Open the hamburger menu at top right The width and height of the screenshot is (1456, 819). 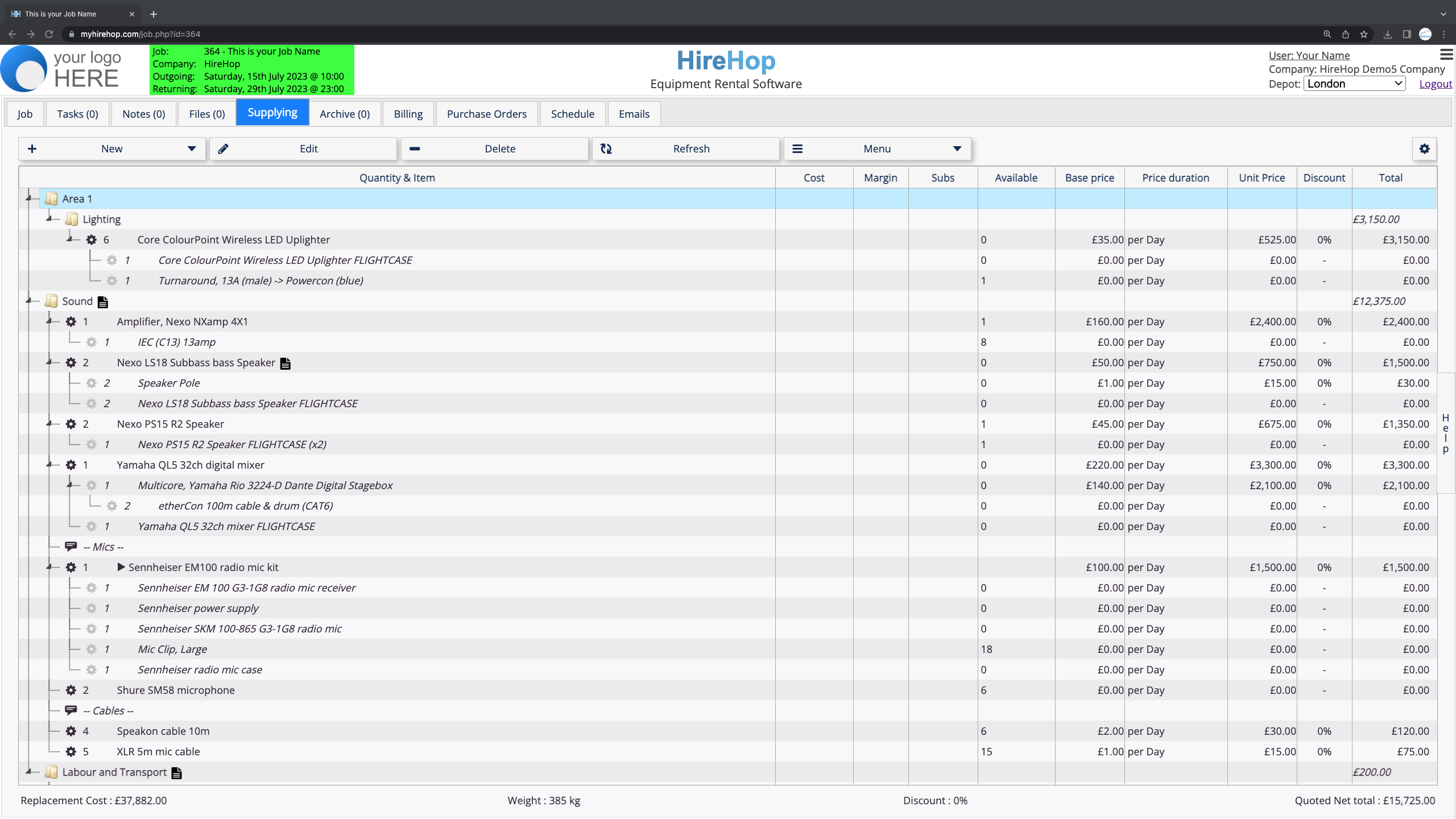coord(1446,55)
